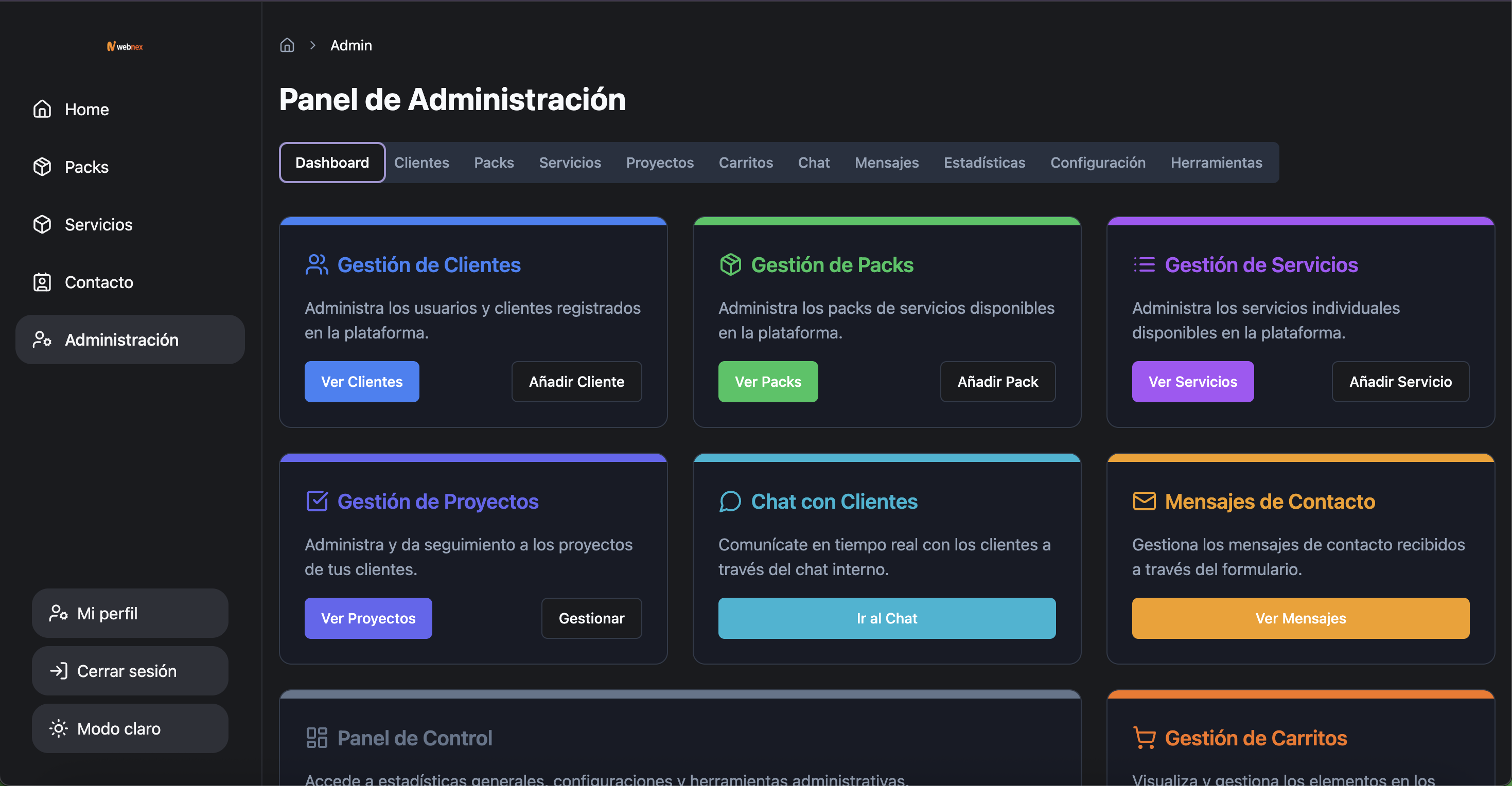
Task: Click the Gestionar button
Action: 591,618
